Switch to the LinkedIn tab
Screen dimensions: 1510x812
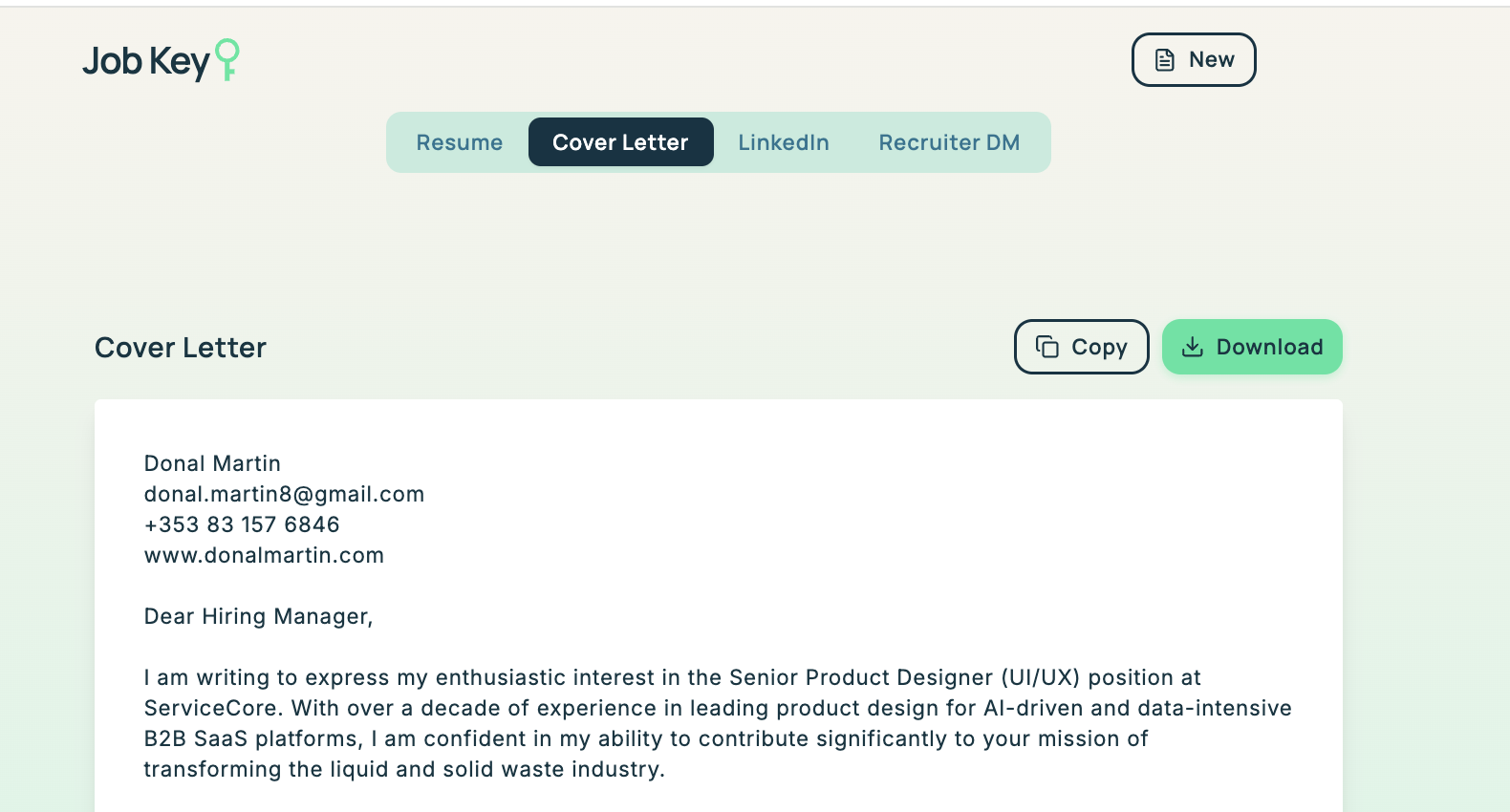[x=783, y=142]
